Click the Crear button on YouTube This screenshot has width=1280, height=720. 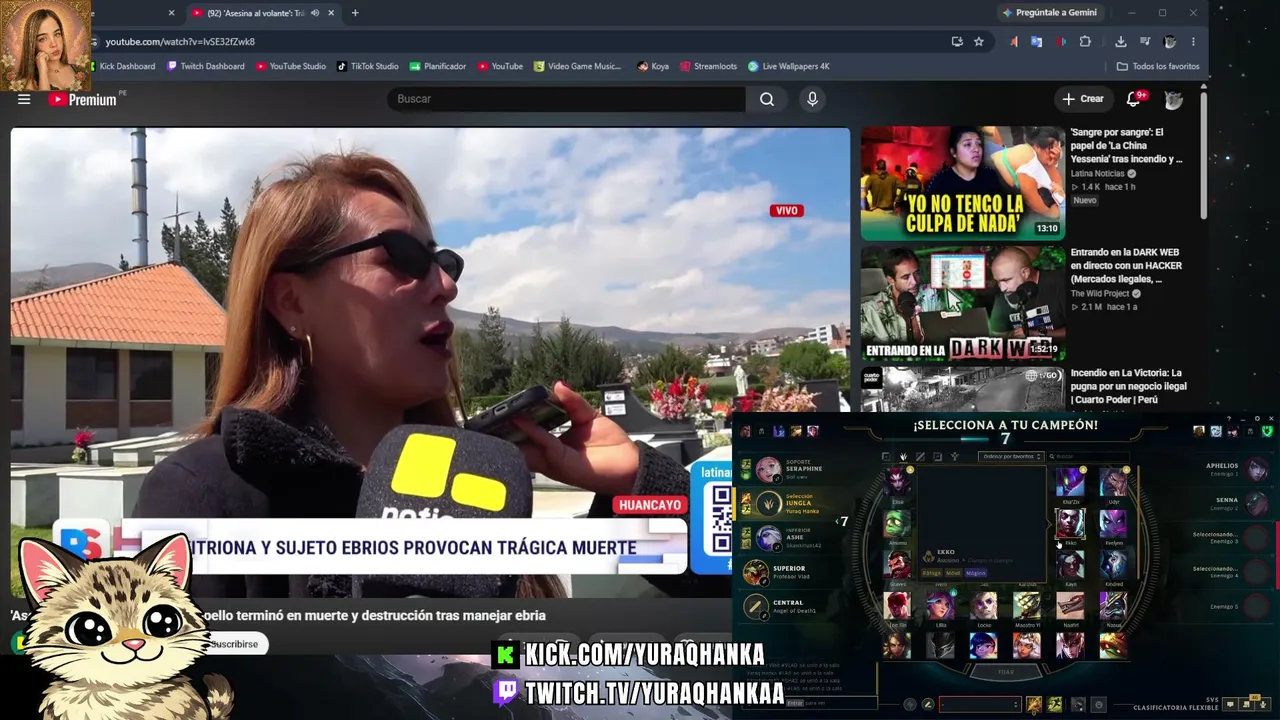pyautogui.click(x=1083, y=99)
